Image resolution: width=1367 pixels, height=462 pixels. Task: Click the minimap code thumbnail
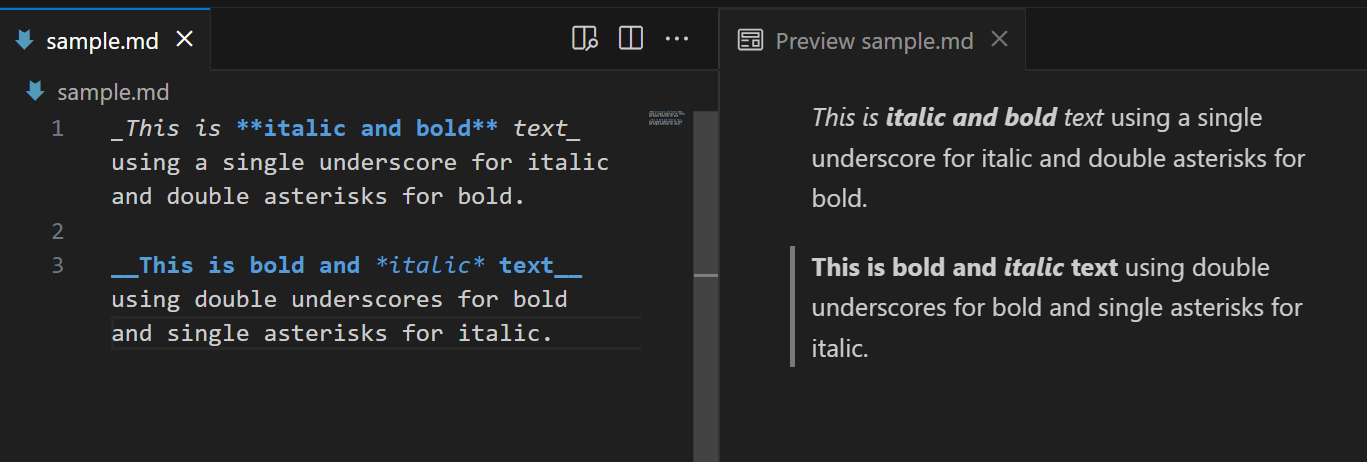pos(665,117)
